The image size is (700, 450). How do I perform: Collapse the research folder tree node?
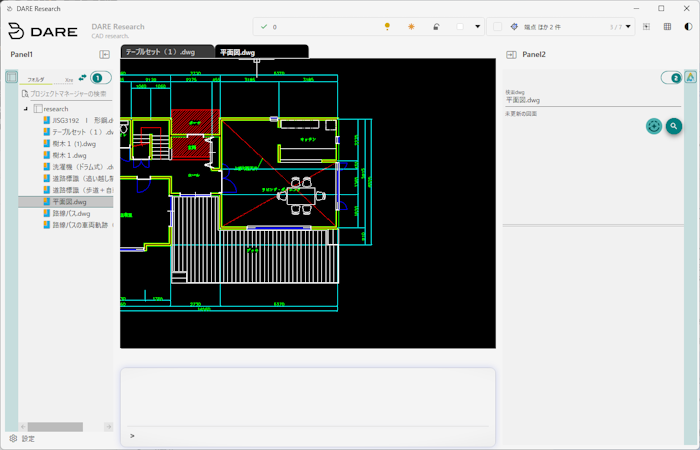pyautogui.click(x=25, y=109)
